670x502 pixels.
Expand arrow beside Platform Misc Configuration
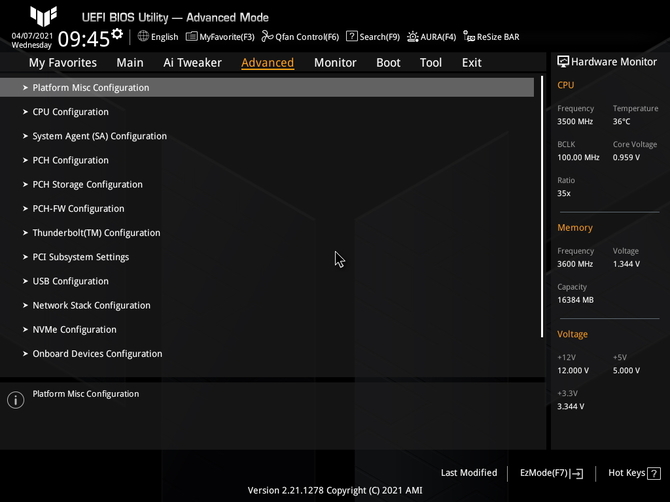(x=25, y=88)
